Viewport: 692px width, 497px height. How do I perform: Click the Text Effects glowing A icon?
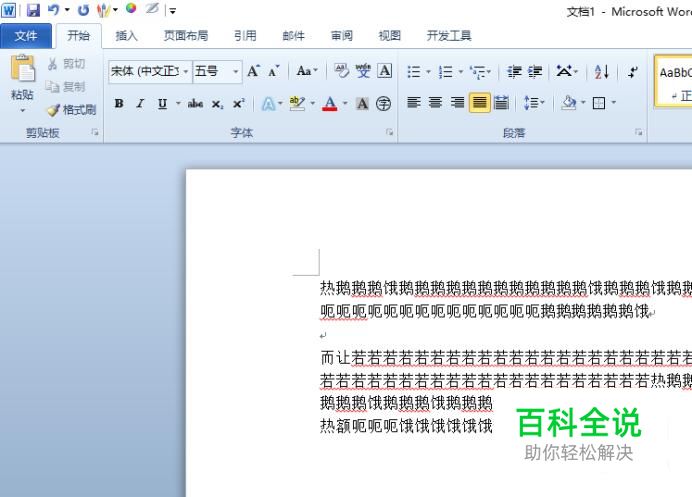(x=268, y=104)
